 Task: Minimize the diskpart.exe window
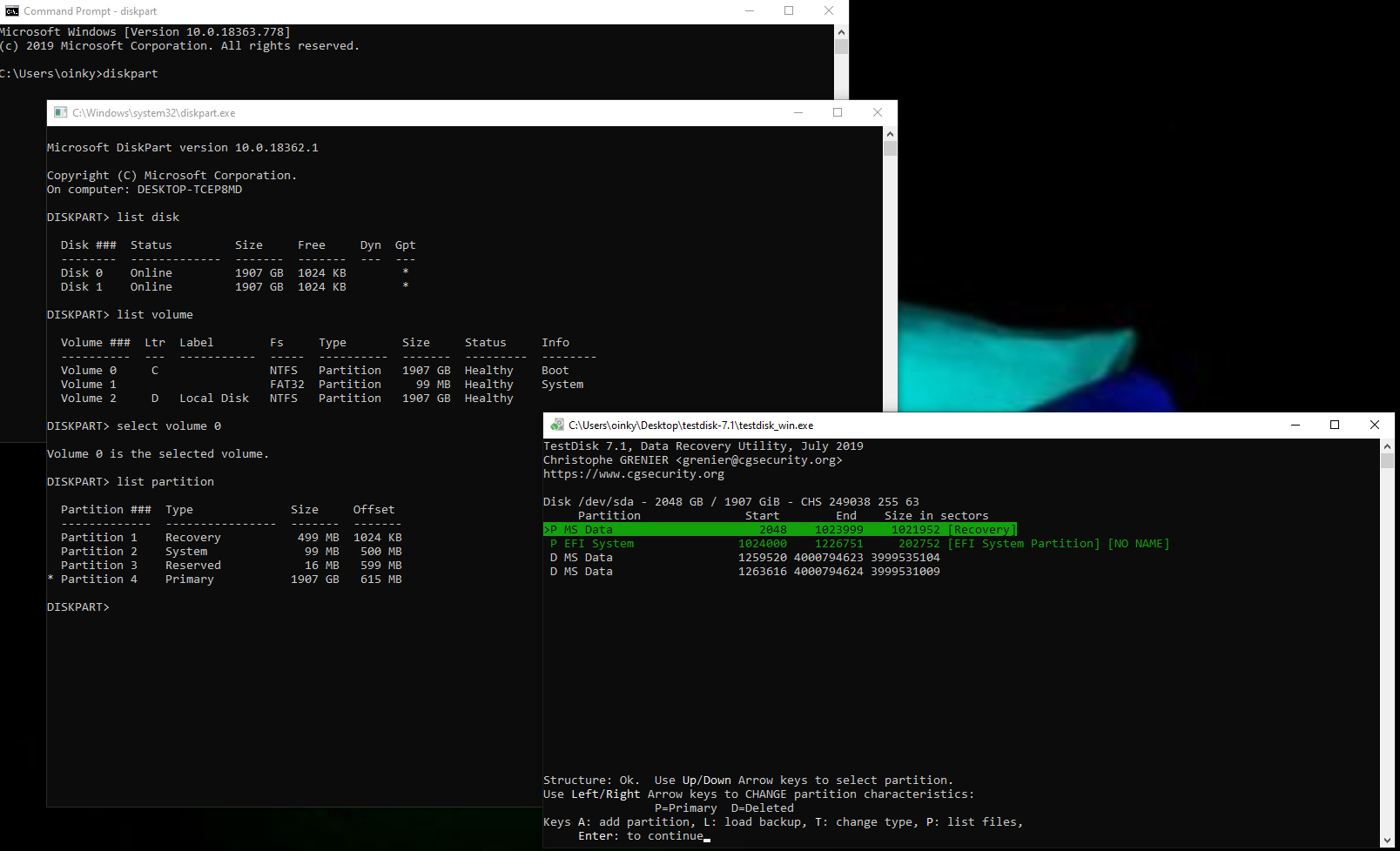click(x=798, y=113)
